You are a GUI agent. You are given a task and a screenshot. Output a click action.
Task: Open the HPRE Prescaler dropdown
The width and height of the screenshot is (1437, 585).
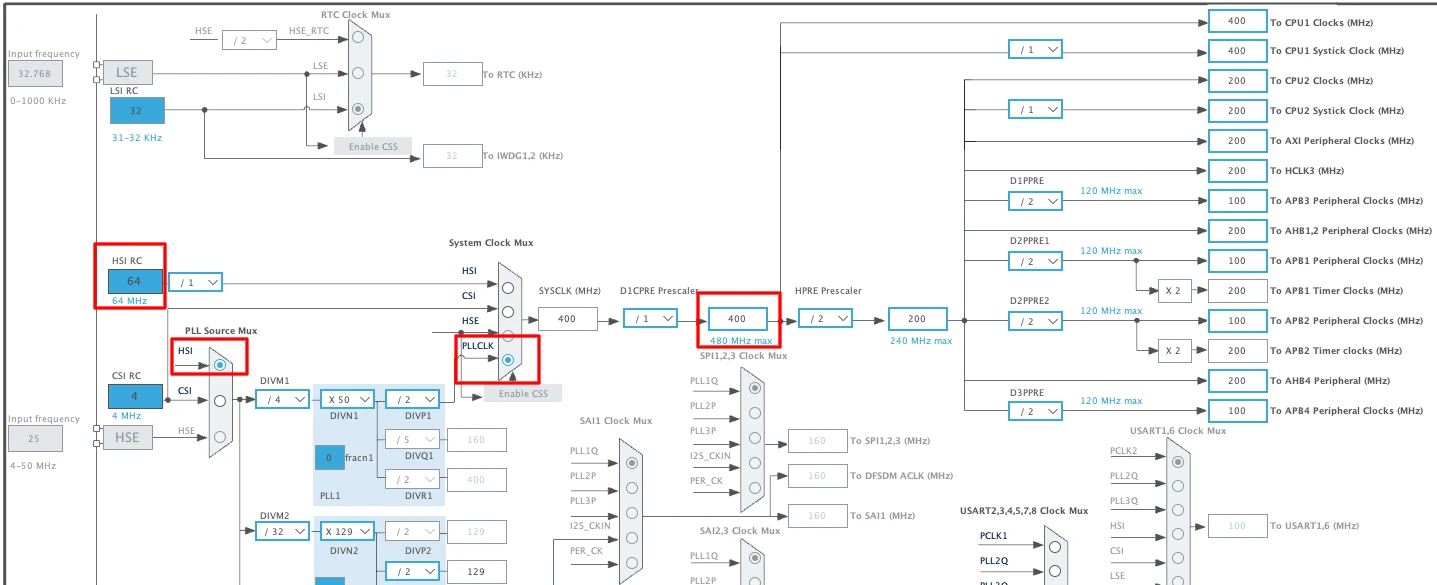pyautogui.click(x=825, y=318)
